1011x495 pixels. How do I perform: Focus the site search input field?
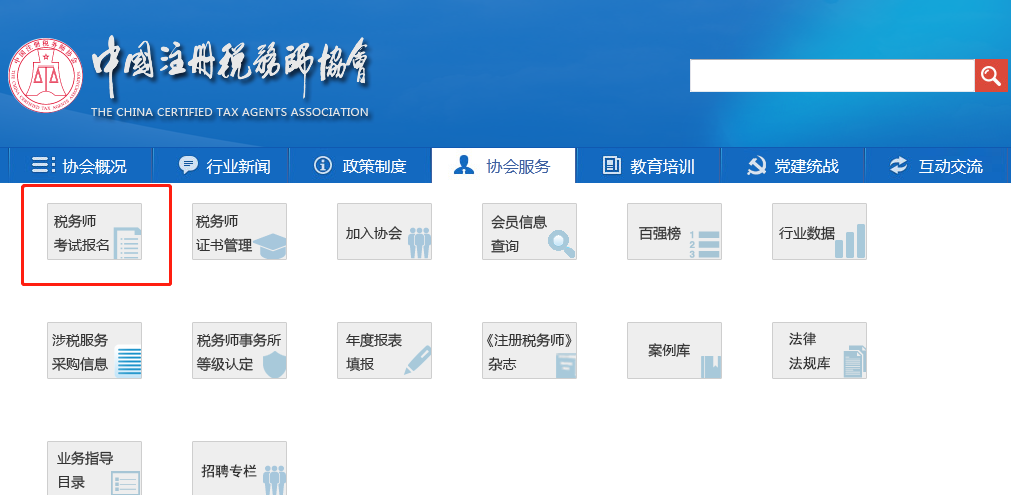coord(832,75)
